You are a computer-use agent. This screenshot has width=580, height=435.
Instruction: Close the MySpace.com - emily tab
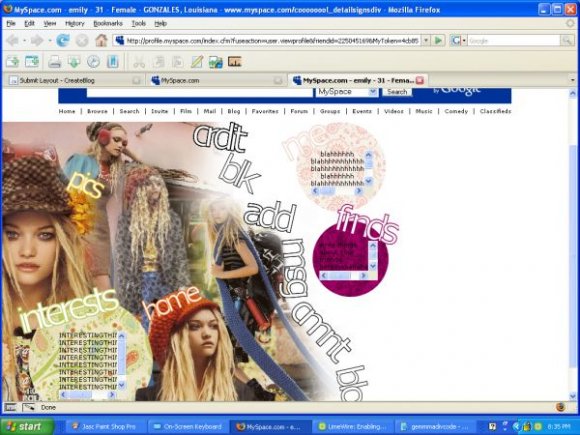click(x=419, y=80)
